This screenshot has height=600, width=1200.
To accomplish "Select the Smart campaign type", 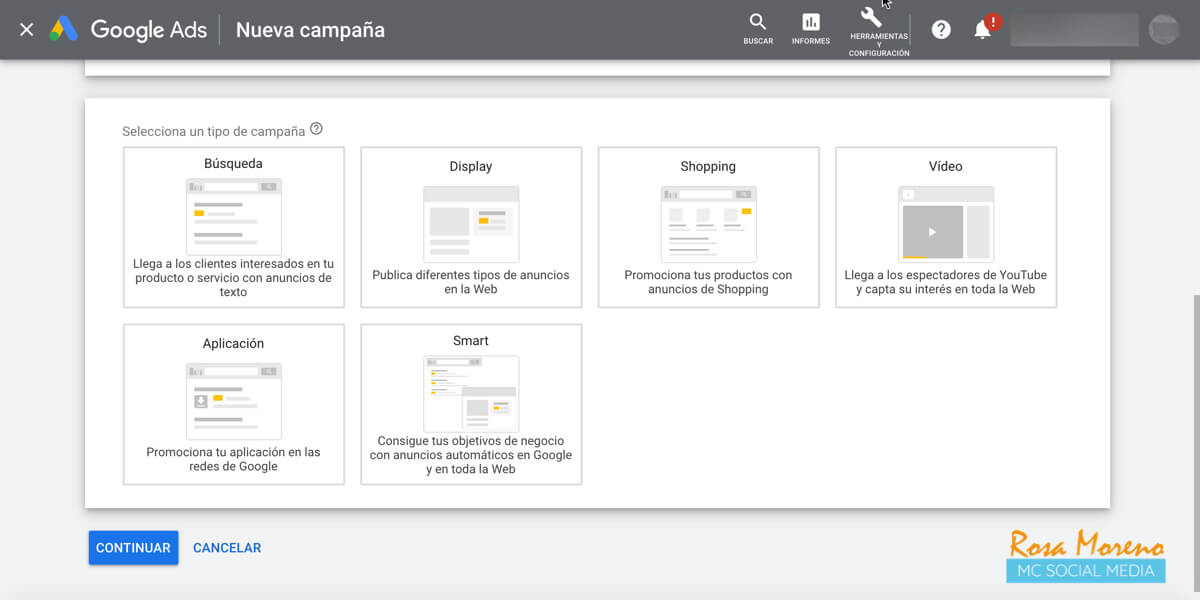I will point(470,404).
